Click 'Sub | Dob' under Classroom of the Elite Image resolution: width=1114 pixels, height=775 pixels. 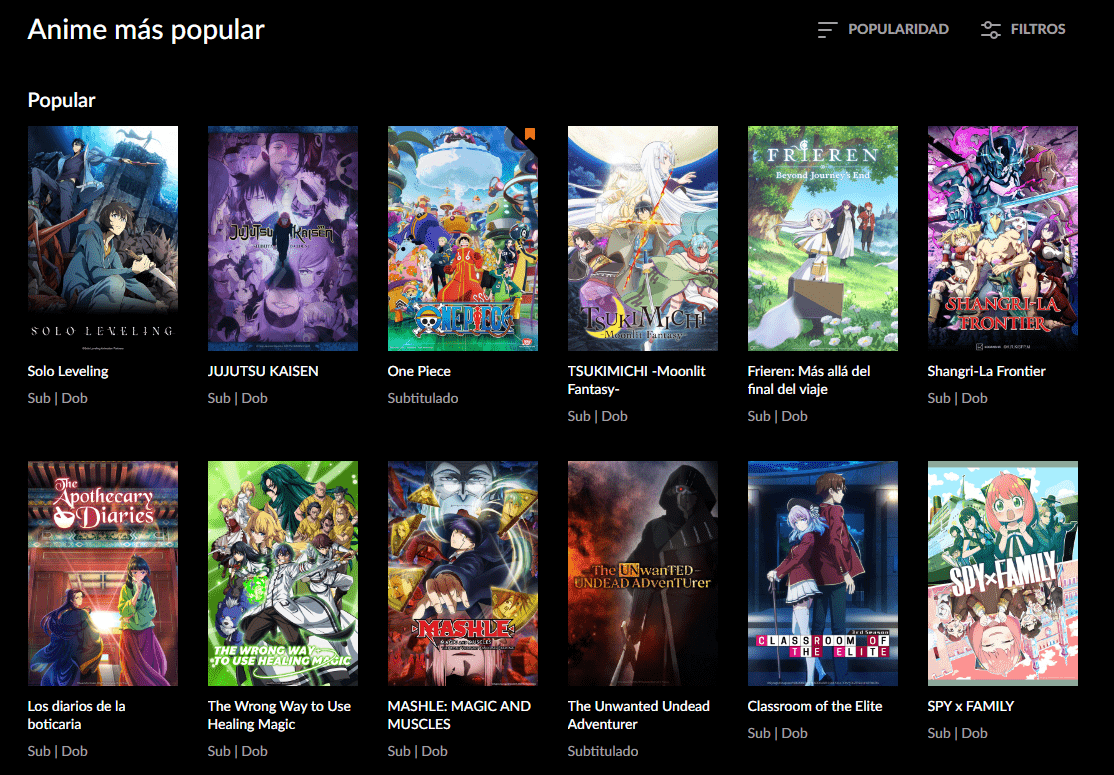point(777,733)
